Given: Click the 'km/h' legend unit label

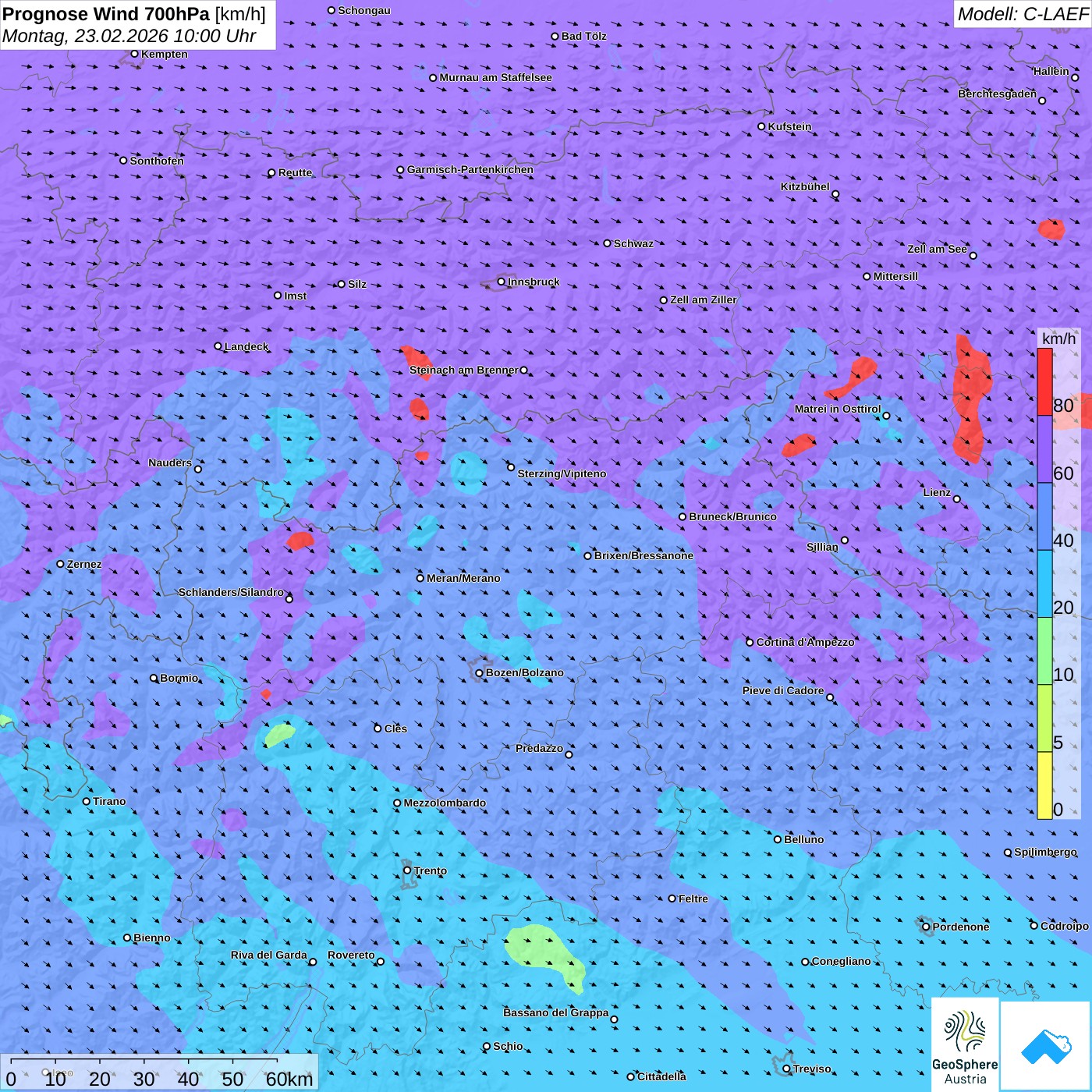Looking at the screenshot, I should pyautogui.click(x=1059, y=338).
